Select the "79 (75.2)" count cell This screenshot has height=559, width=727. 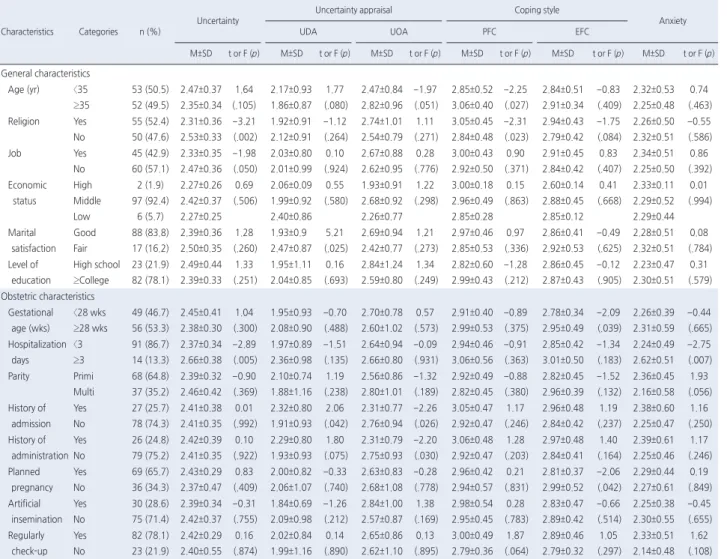tap(150, 456)
